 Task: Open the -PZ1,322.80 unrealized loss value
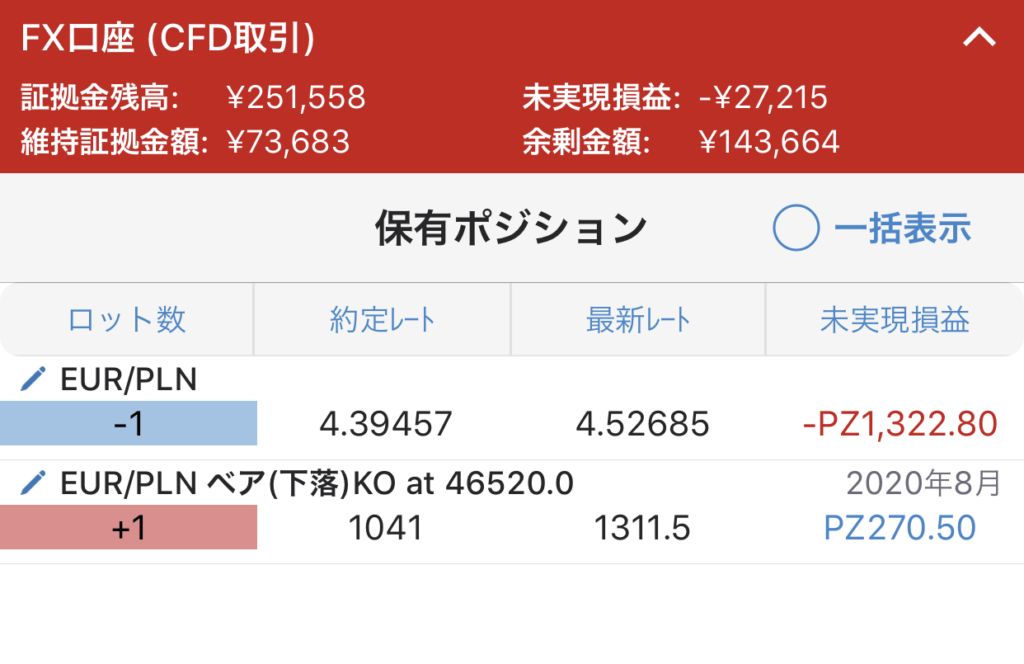pos(900,424)
